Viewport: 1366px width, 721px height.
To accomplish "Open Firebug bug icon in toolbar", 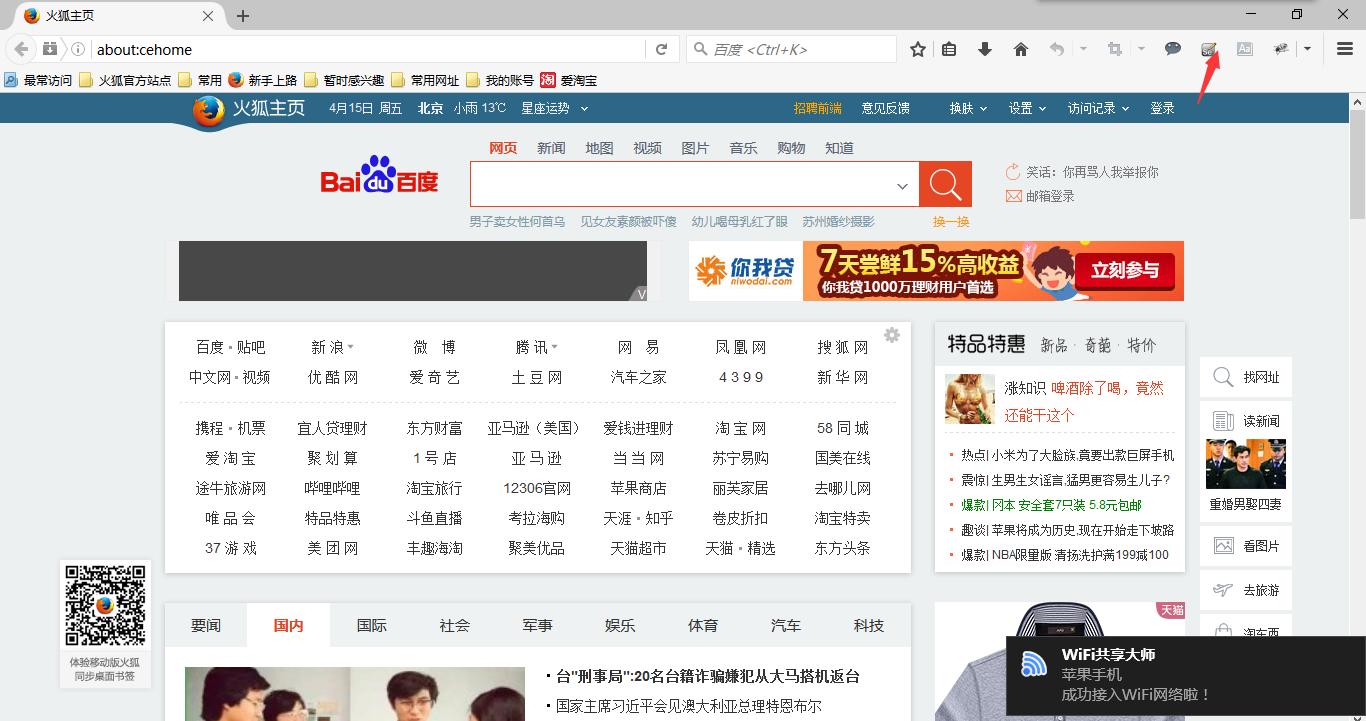I will point(1281,49).
